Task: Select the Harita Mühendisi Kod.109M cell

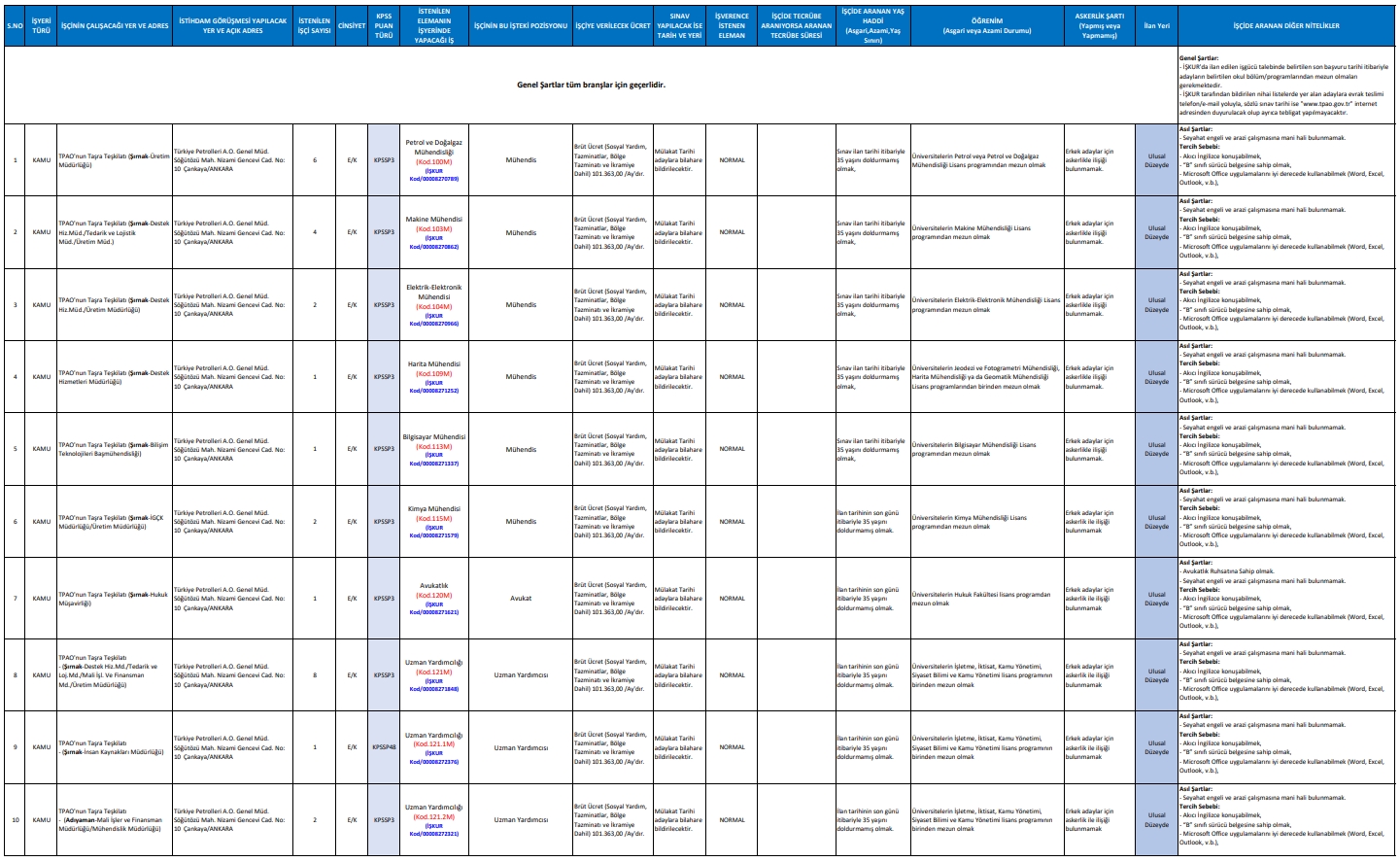Action: tap(433, 369)
